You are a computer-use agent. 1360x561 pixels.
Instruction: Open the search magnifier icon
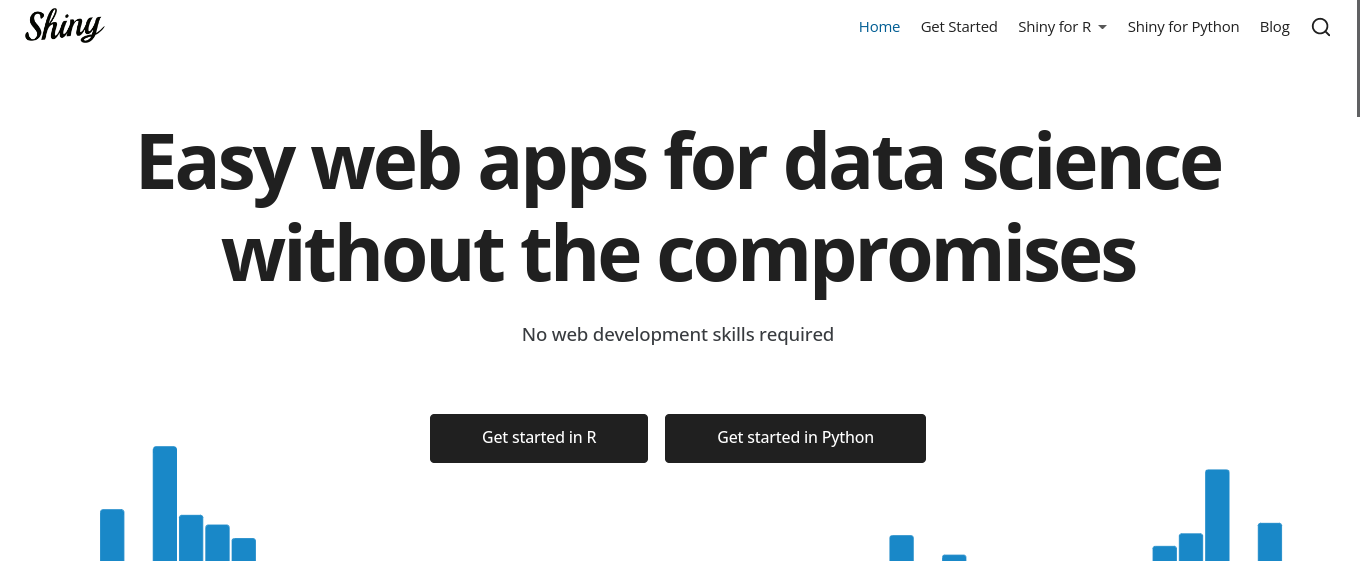[x=1320, y=27]
